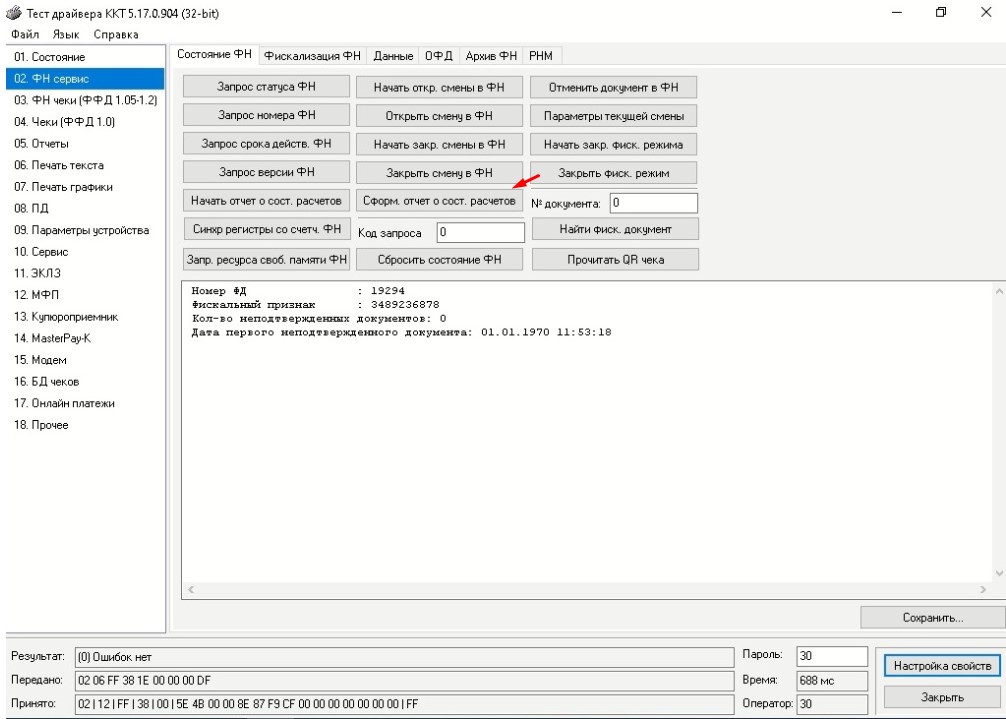Select the ОФД tab
1006x719 pixels.
click(439, 56)
